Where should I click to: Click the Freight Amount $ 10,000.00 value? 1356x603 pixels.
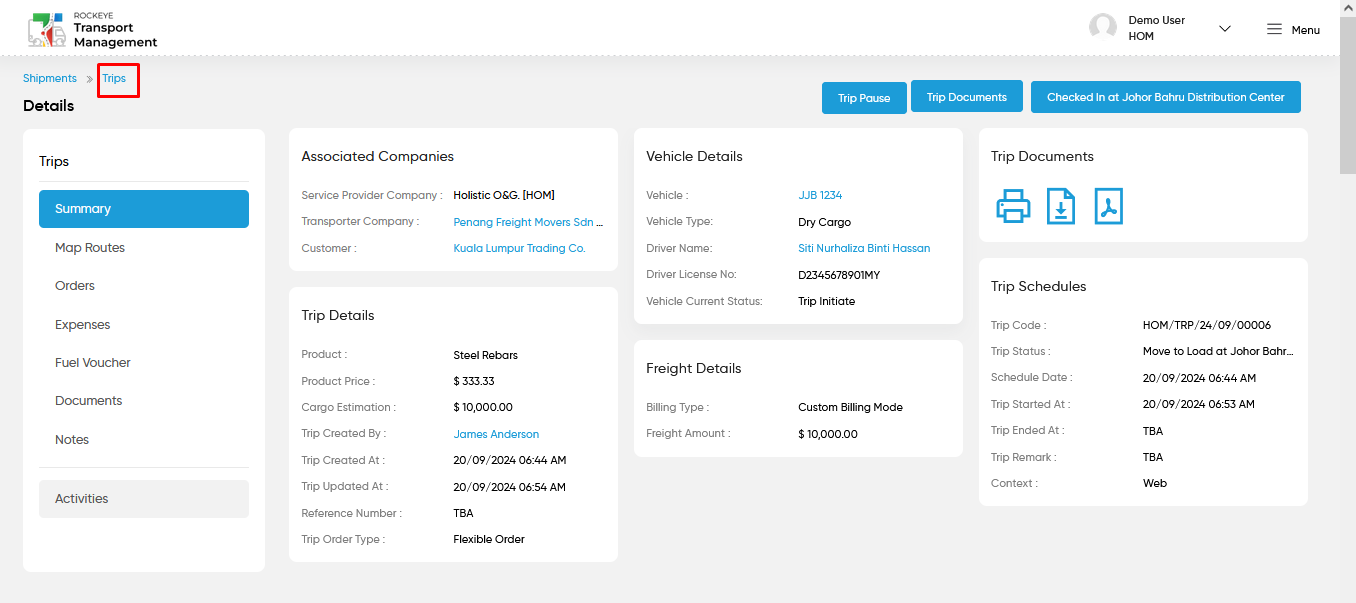tap(827, 434)
